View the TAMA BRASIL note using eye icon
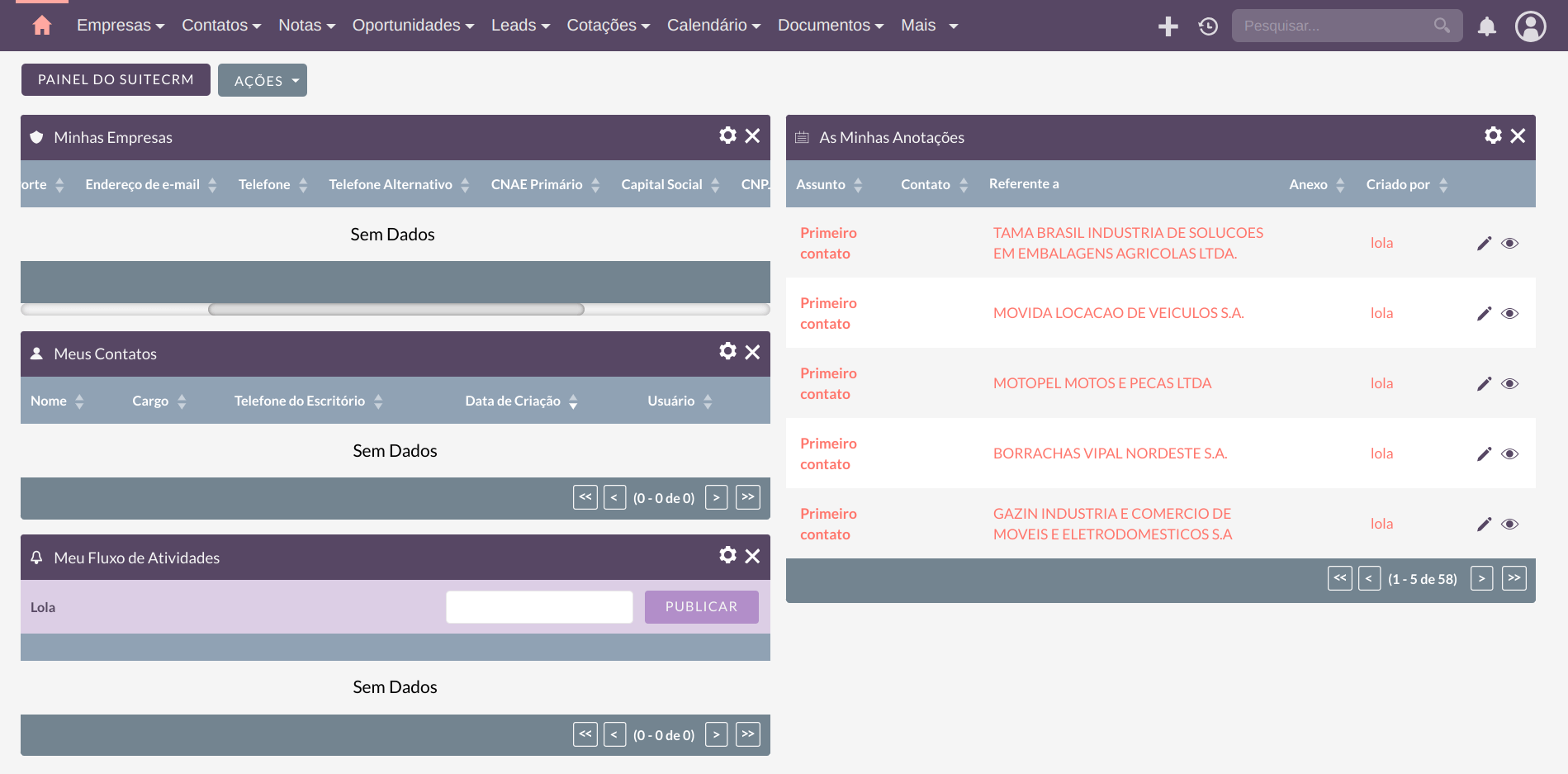The height and width of the screenshot is (774, 1568). click(x=1509, y=244)
